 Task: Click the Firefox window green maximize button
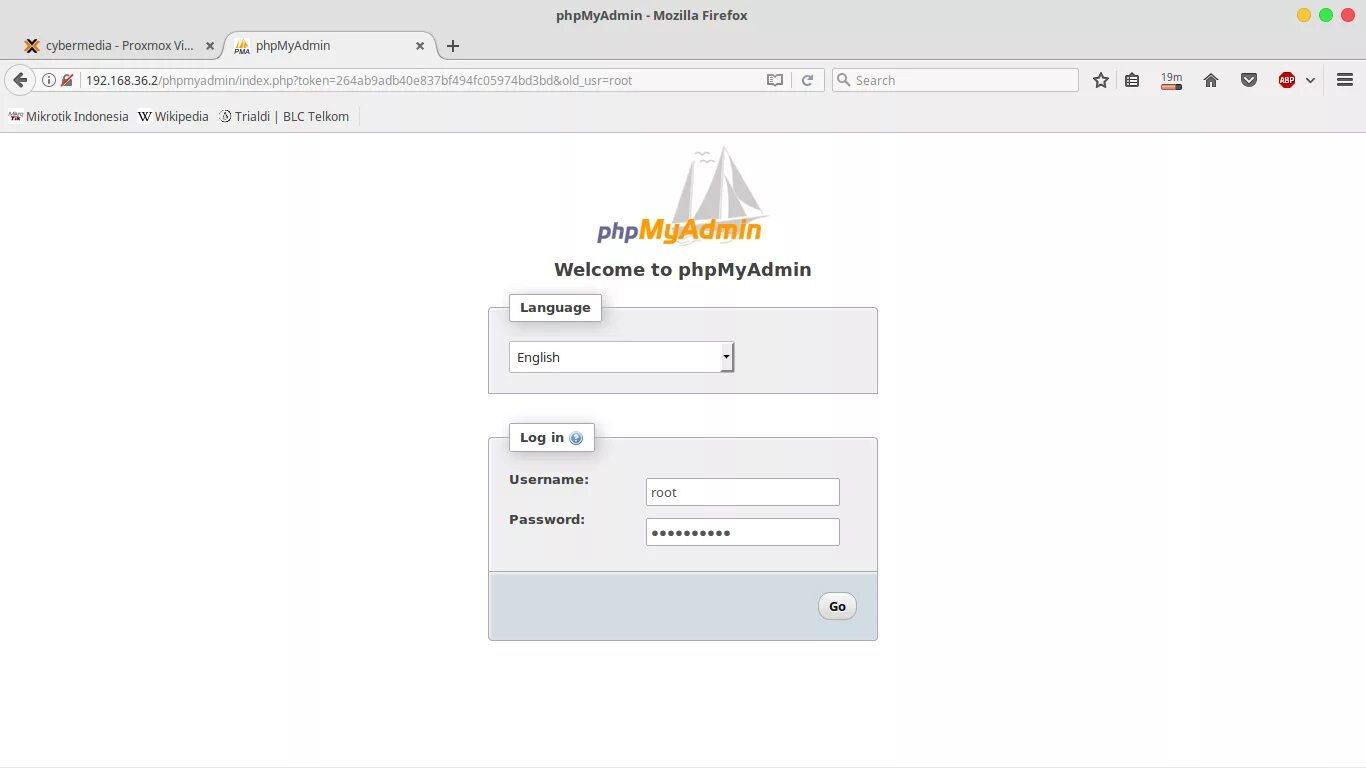pos(1325,15)
